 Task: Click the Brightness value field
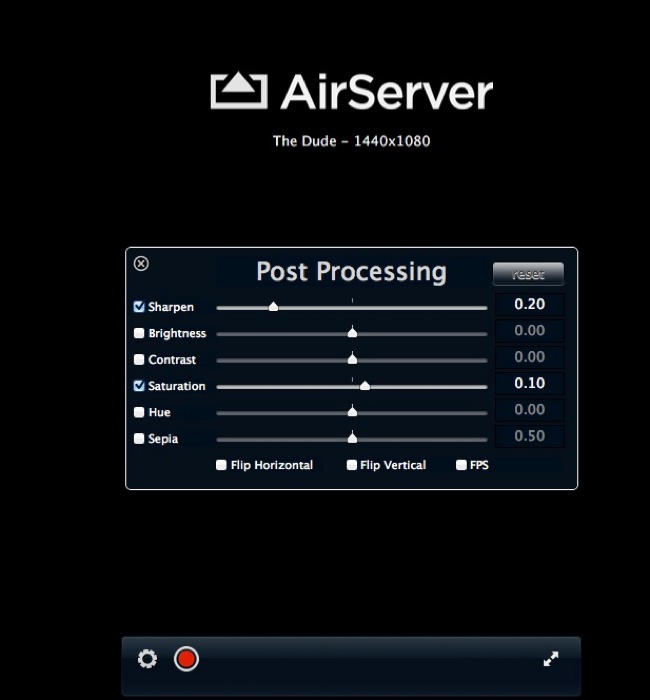[x=529, y=331]
